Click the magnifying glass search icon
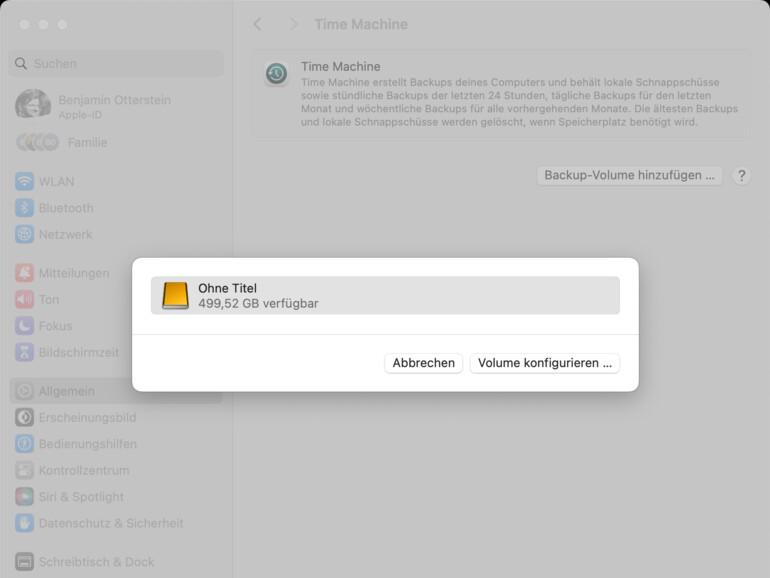This screenshot has height=578, width=770. [21, 63]
